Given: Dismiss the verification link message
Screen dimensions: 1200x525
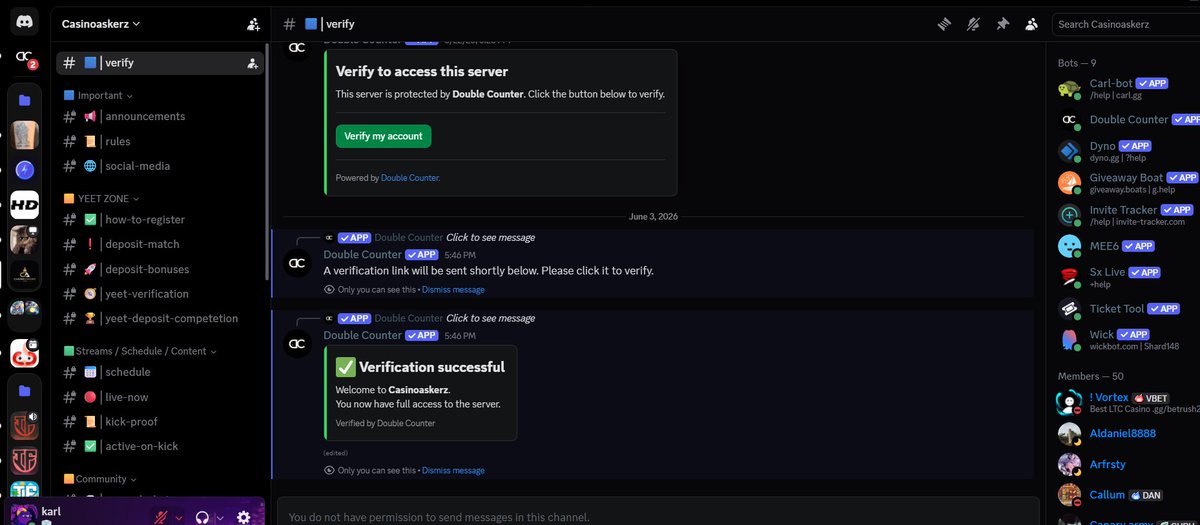Looking at the screenshot, I should click(453, 290).
